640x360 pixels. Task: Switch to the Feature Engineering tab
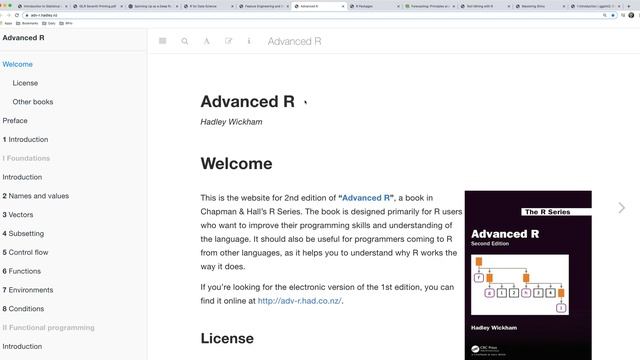[263, 6]
